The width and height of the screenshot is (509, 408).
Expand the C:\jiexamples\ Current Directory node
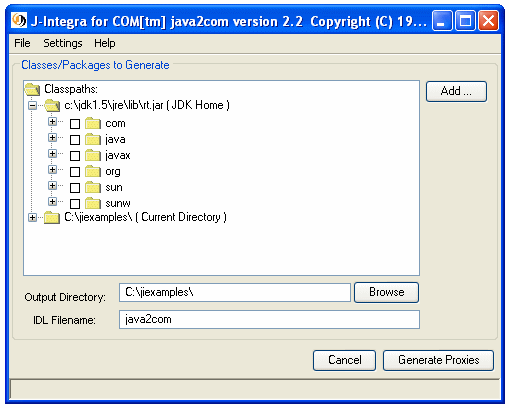[32, 218]
